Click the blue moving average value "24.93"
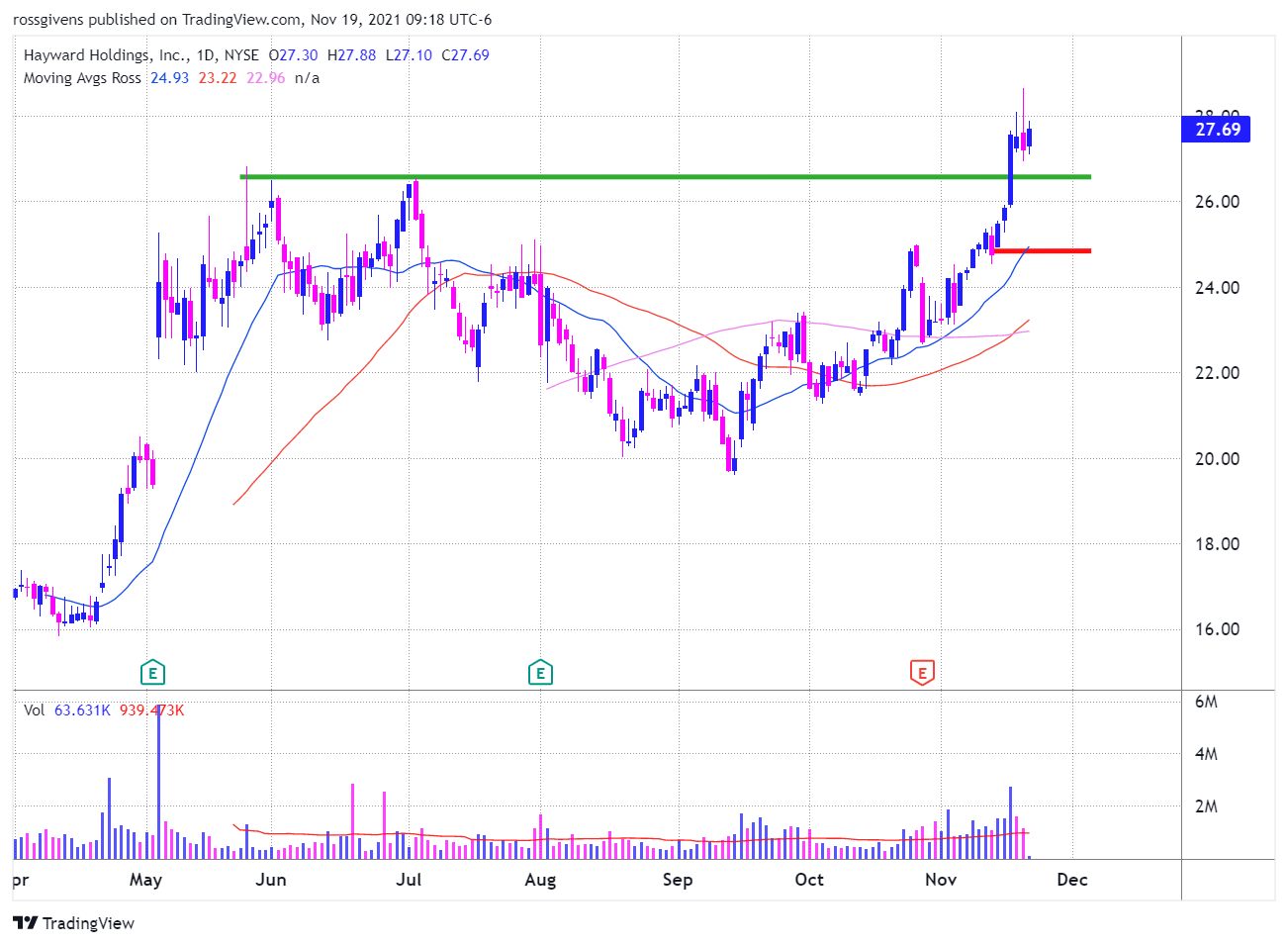1288x946 pixels. (x=169, y=78)
